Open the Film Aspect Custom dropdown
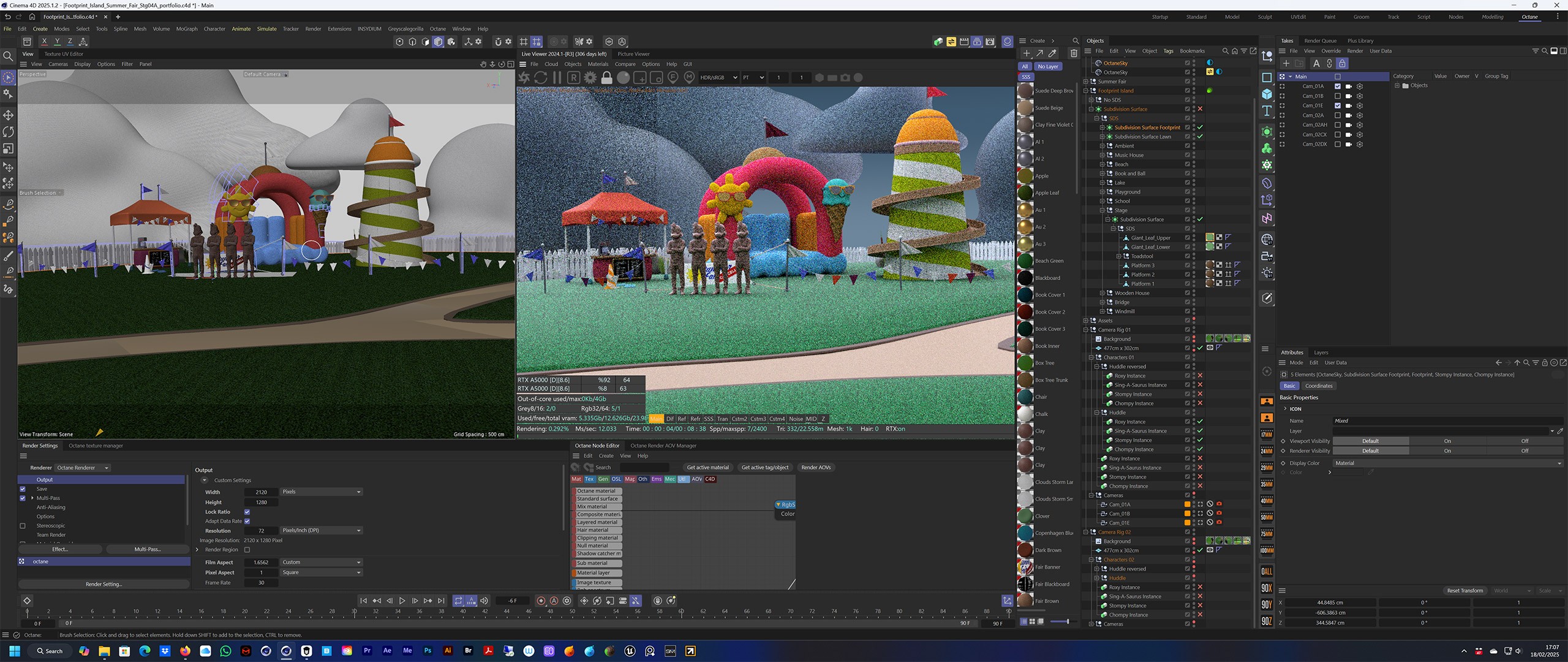1568x662 pixels. click(321, 562)
